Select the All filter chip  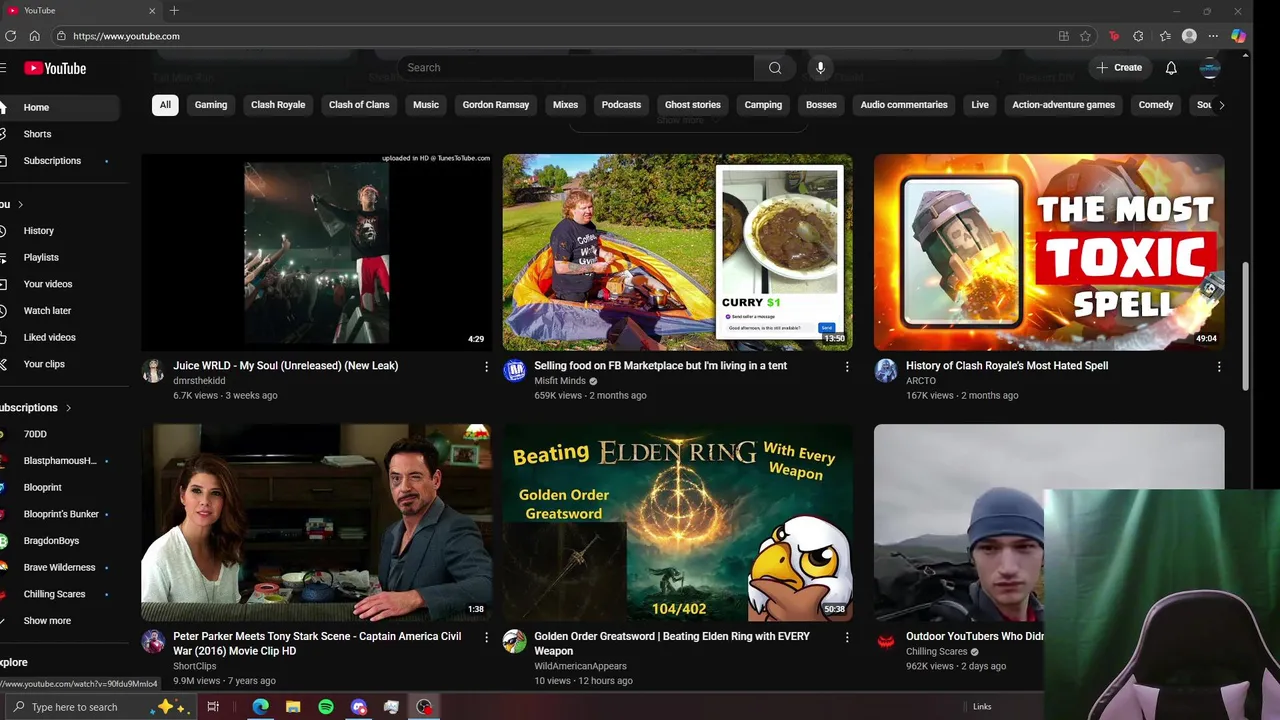[165, 105]
